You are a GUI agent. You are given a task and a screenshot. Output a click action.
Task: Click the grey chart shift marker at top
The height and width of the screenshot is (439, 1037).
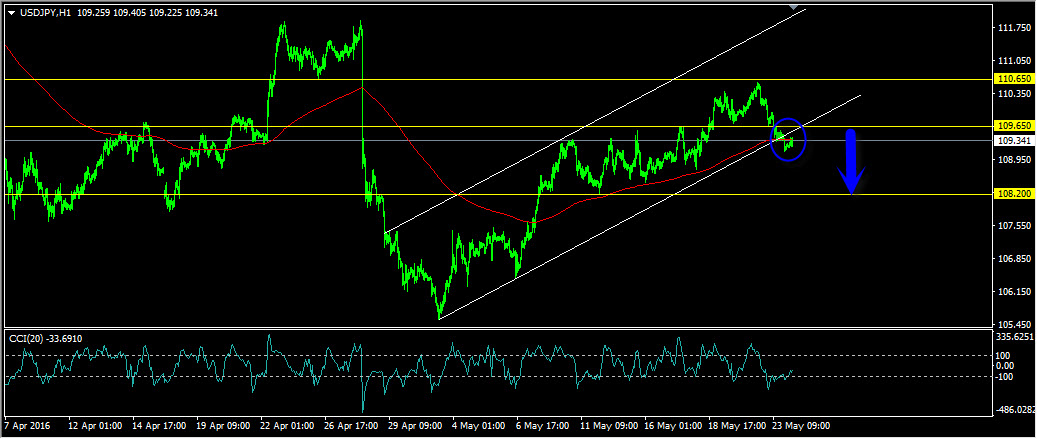click(794, 7)
